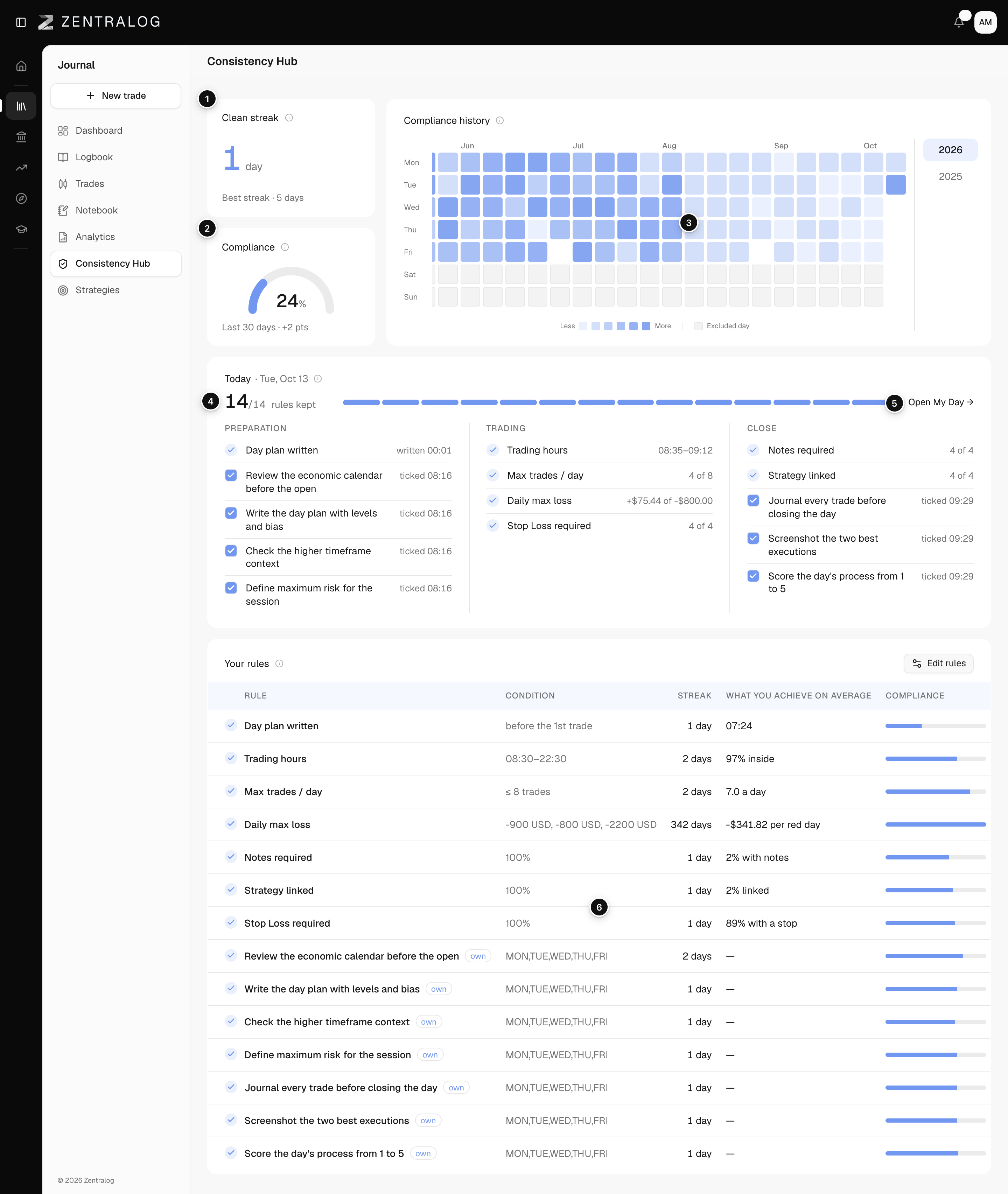Open Analytics in Journal menu
Image resolution: width=1008 pixels, height=1194 pixels.
(x=116, y=237)
